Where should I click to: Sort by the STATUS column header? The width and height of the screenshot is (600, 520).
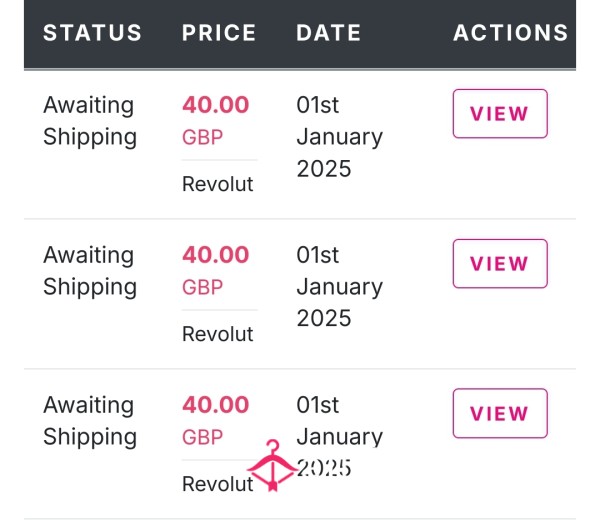pyautogui.click(x=92, y=33)
